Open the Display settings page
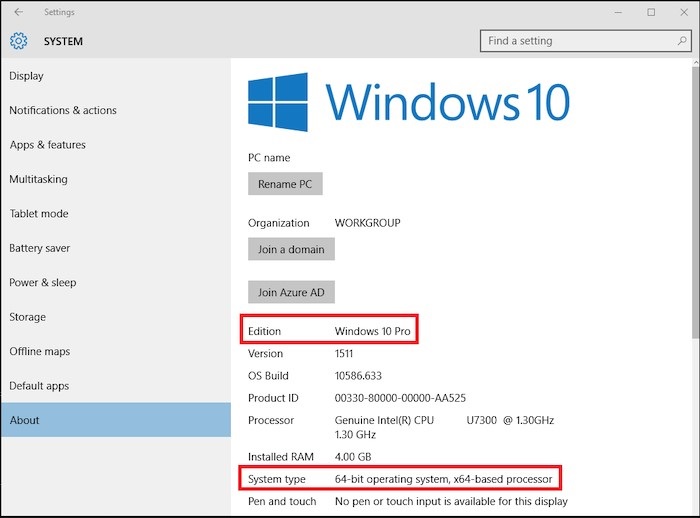Image resolution: width=700 pixels, height=518 pixels. pyautogui.click(x=27, y=76)
